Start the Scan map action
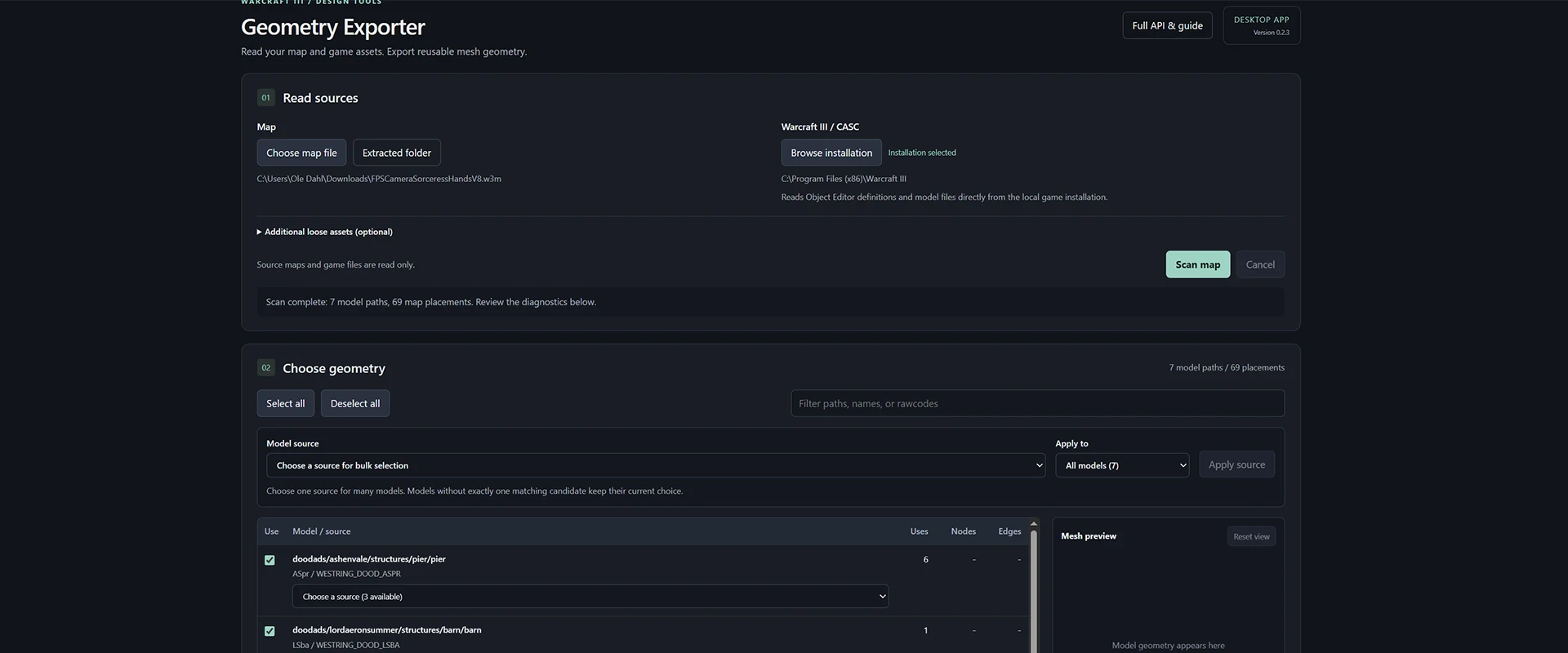 pos(1198,264)
